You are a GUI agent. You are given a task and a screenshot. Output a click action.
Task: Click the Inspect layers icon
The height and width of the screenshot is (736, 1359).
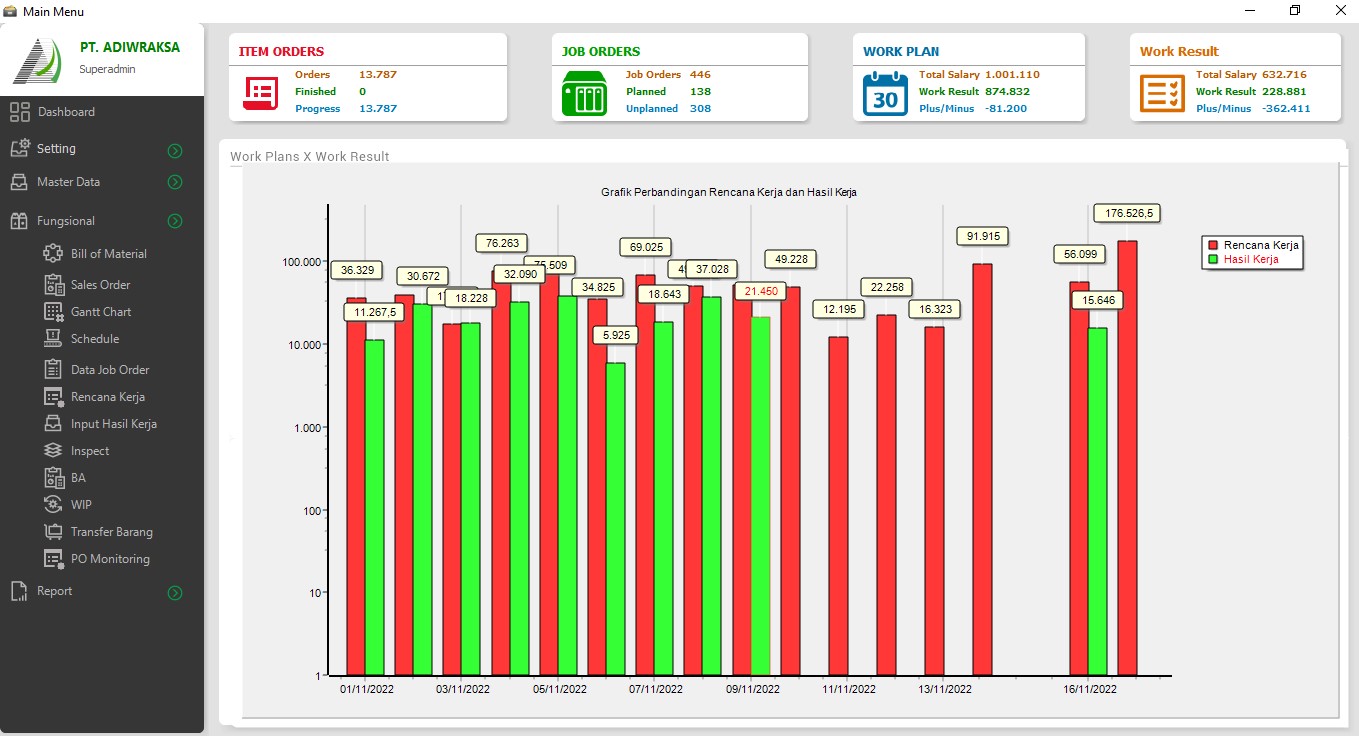tap(53, 451)
